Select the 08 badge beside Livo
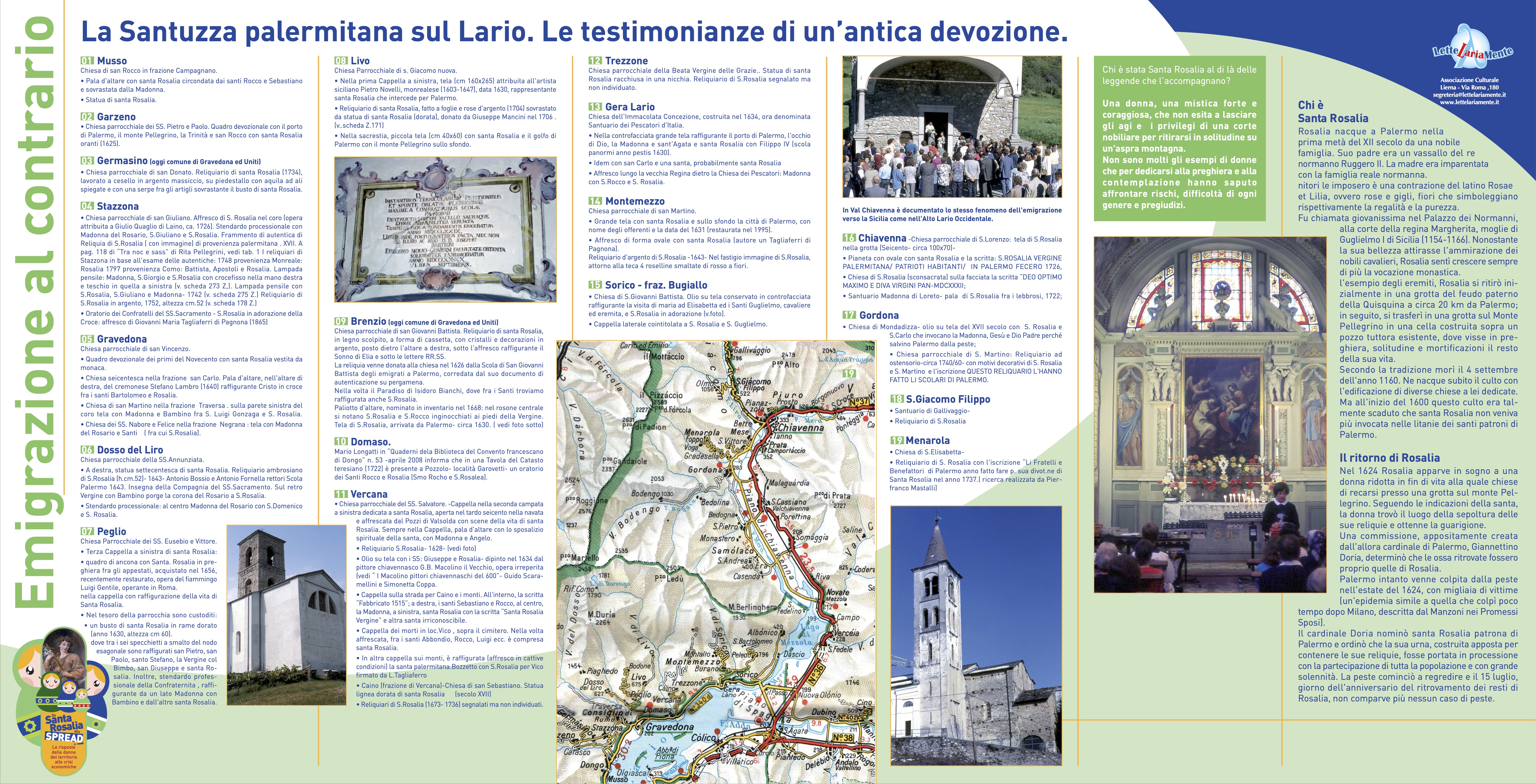1536x784 pixels. 341,61
